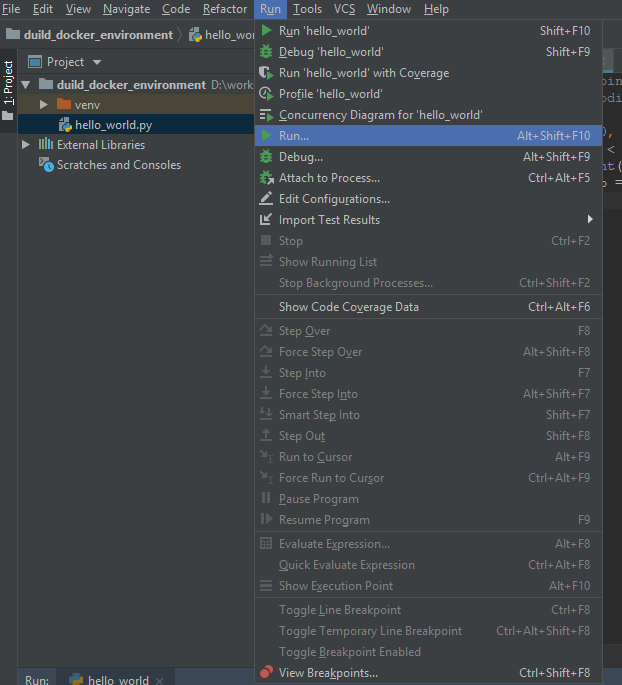Click the hello_world breadcrumb file item
The height and width of the screenshot is (685, 622).
pyautogui.click(x=221, y=35)
